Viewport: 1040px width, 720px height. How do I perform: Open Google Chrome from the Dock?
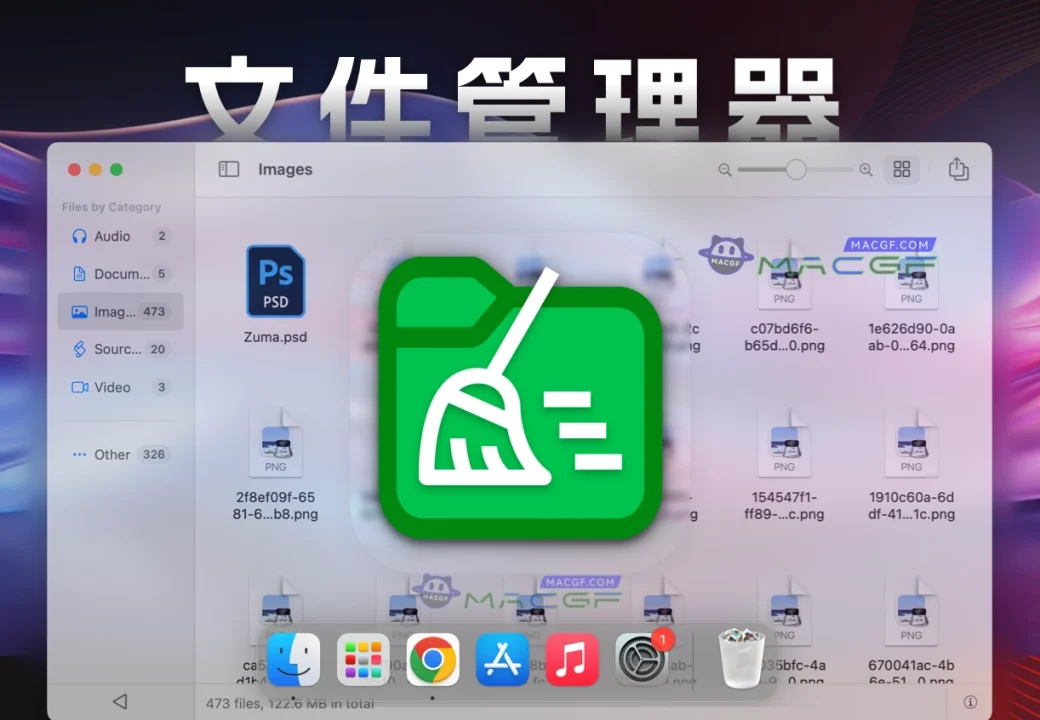coord(432,660)
